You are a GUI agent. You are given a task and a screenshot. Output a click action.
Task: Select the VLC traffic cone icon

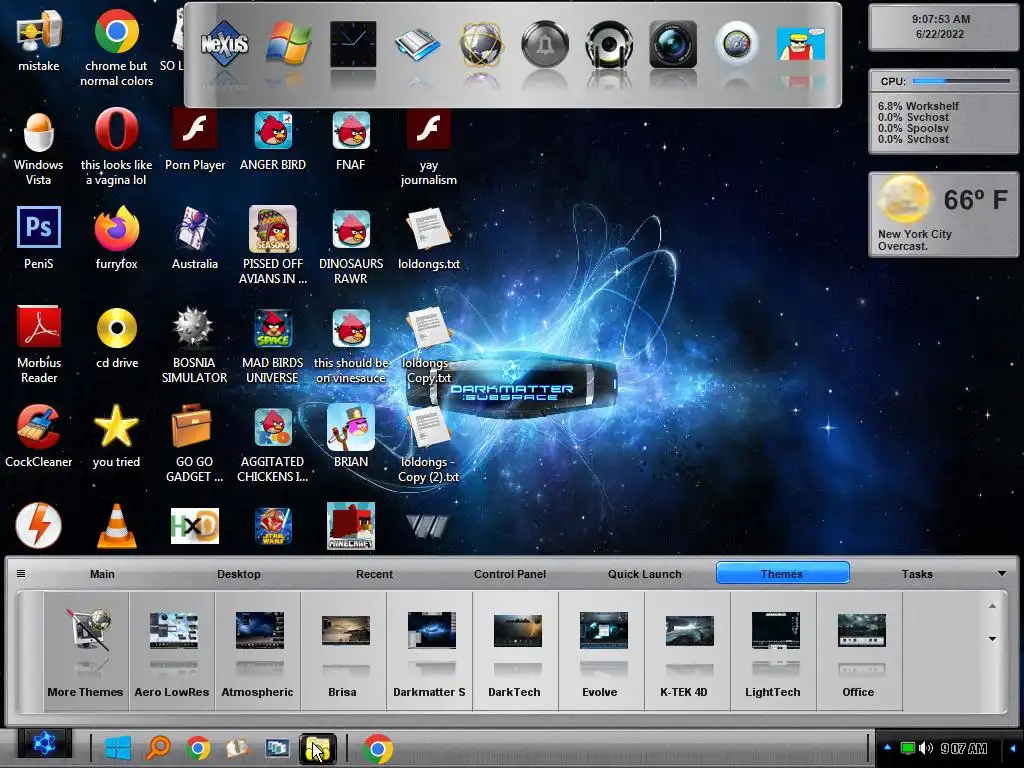116,526
